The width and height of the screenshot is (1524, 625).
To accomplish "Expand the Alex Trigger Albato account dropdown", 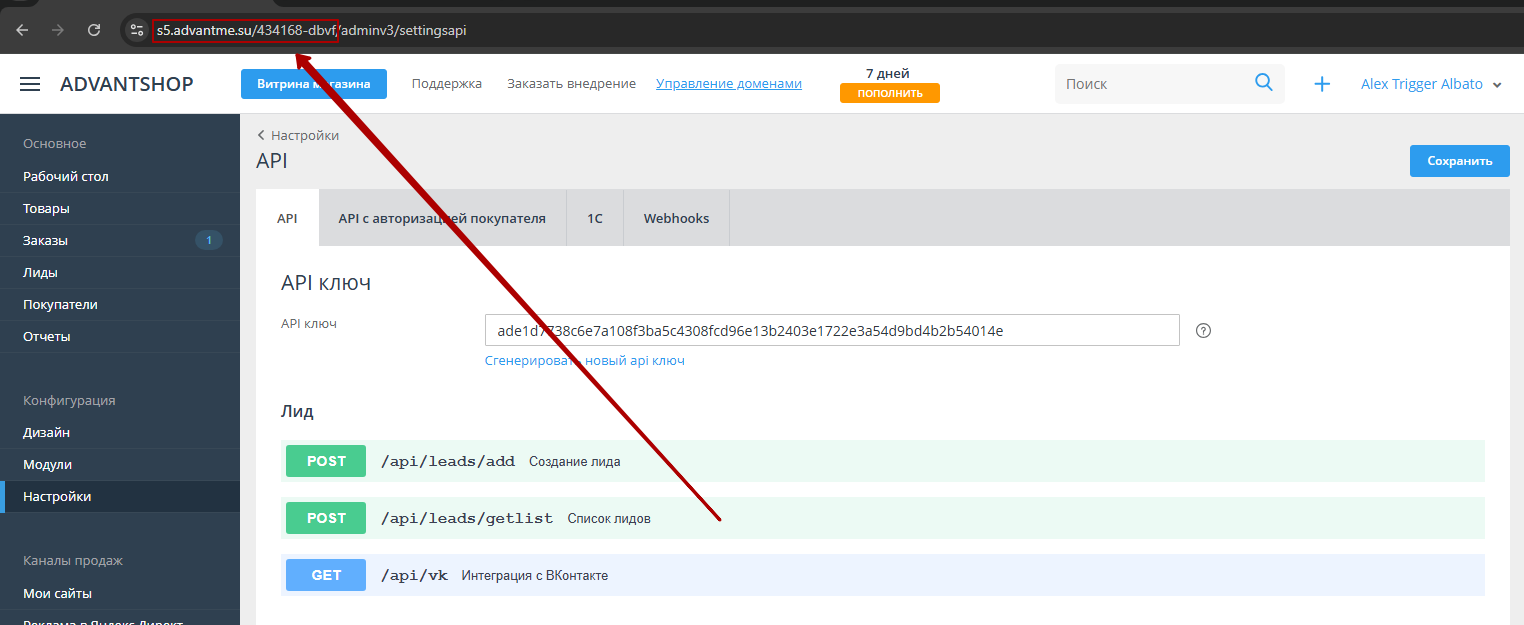I will click(1496, 85).
